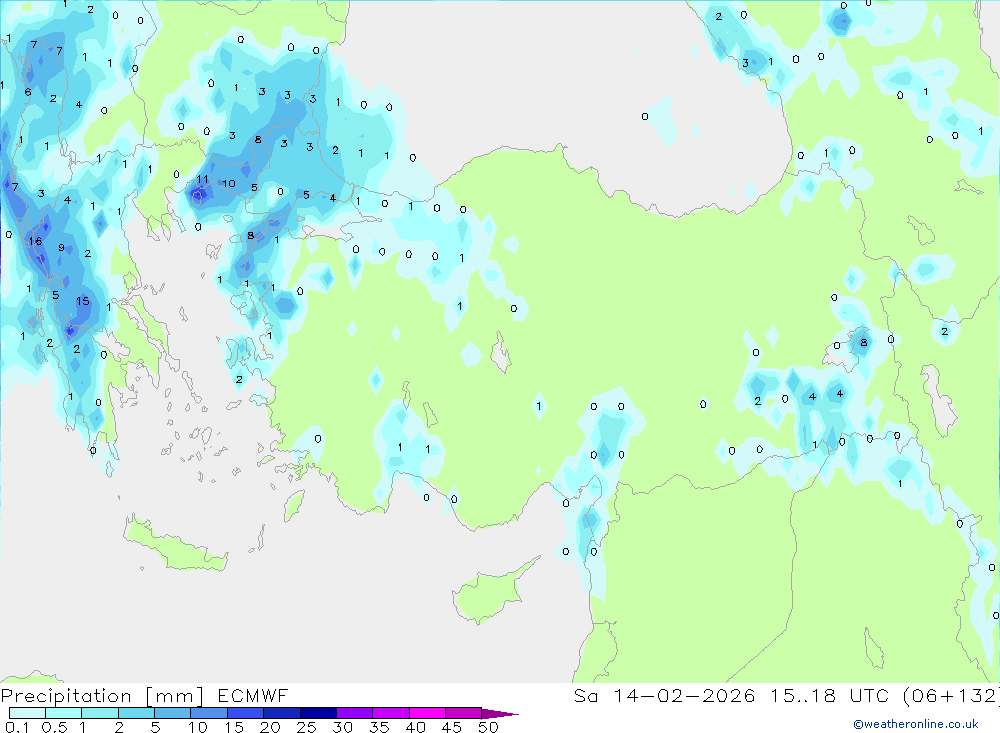1000x733 pixels.
Task: Click the 'Sa 14-02-2026' date text
Action: pyautogui.click(x=664, y=695)
